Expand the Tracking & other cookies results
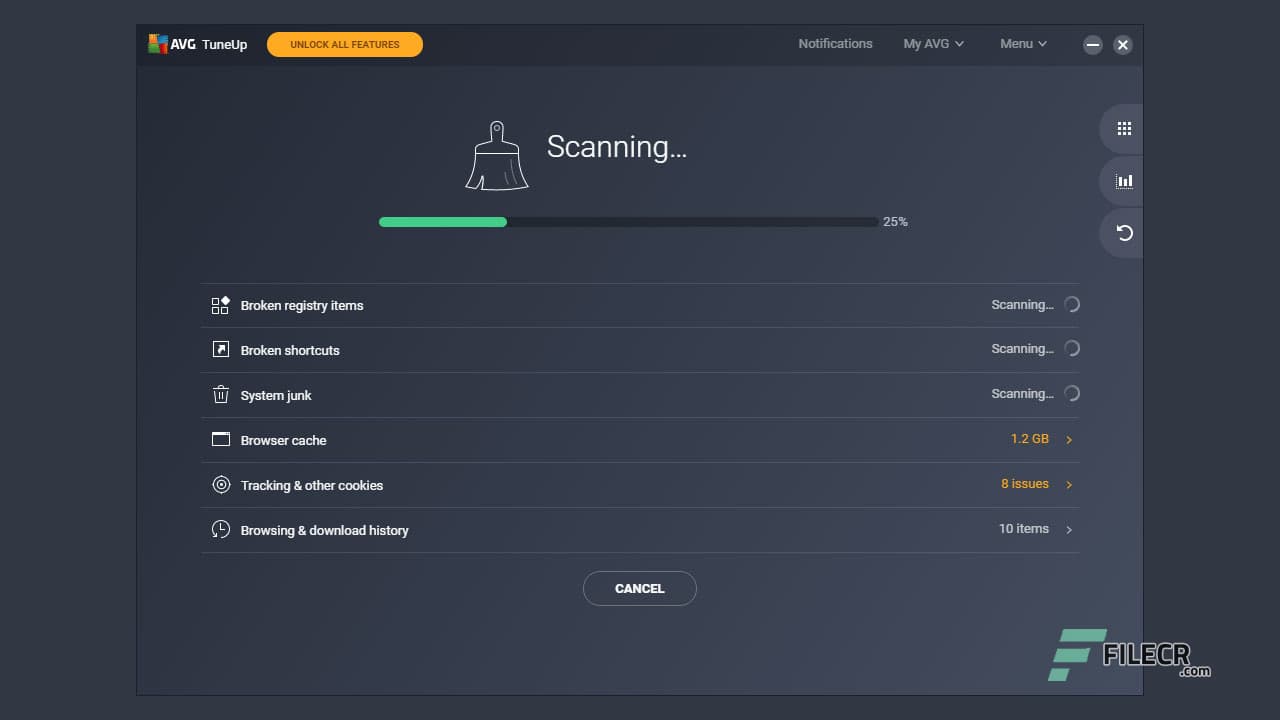1280x720 pixels. point(1068,484)
